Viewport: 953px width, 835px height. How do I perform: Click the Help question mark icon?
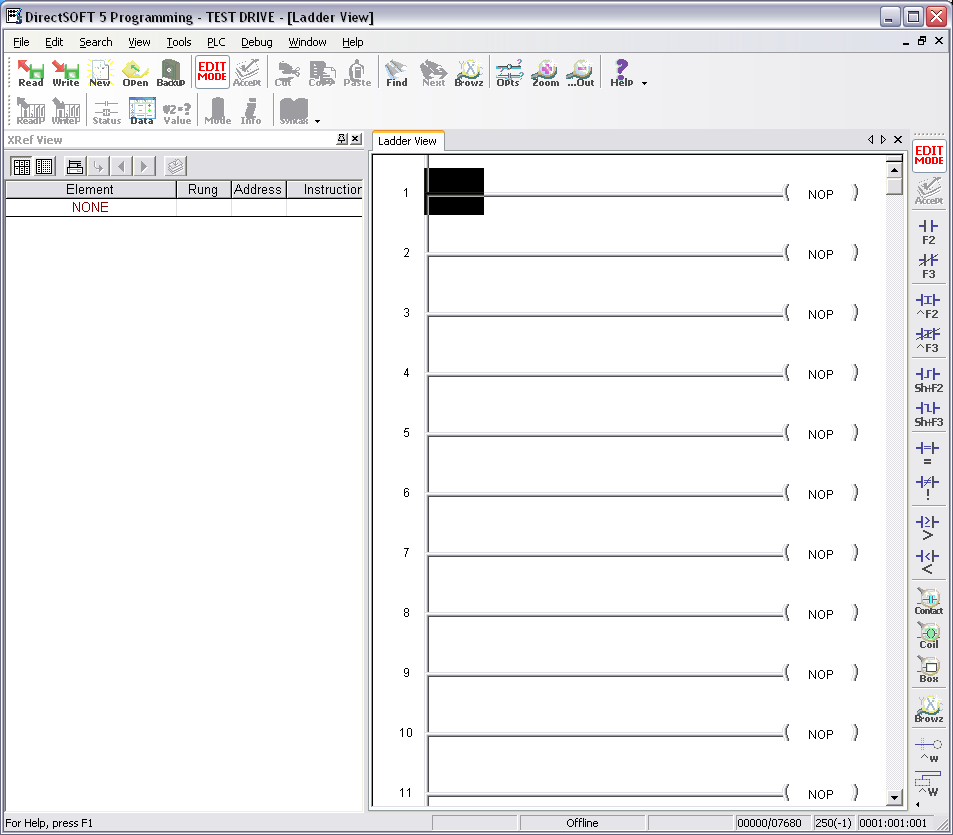click(x=622, y=73)
